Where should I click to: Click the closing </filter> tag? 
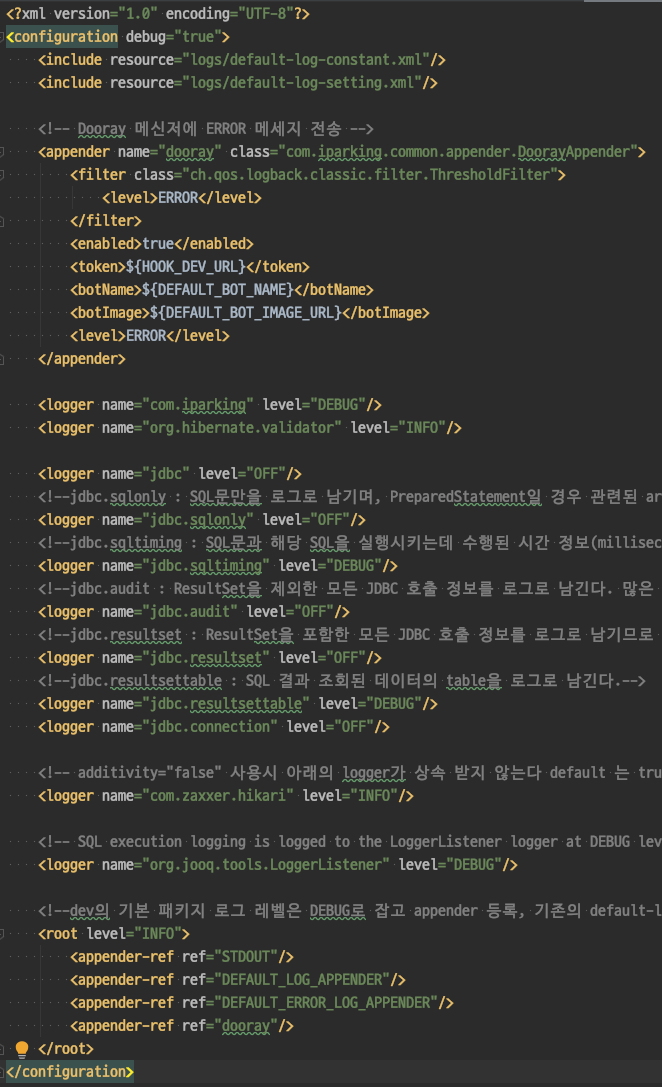pyautogui.click(x=105, y=220)
